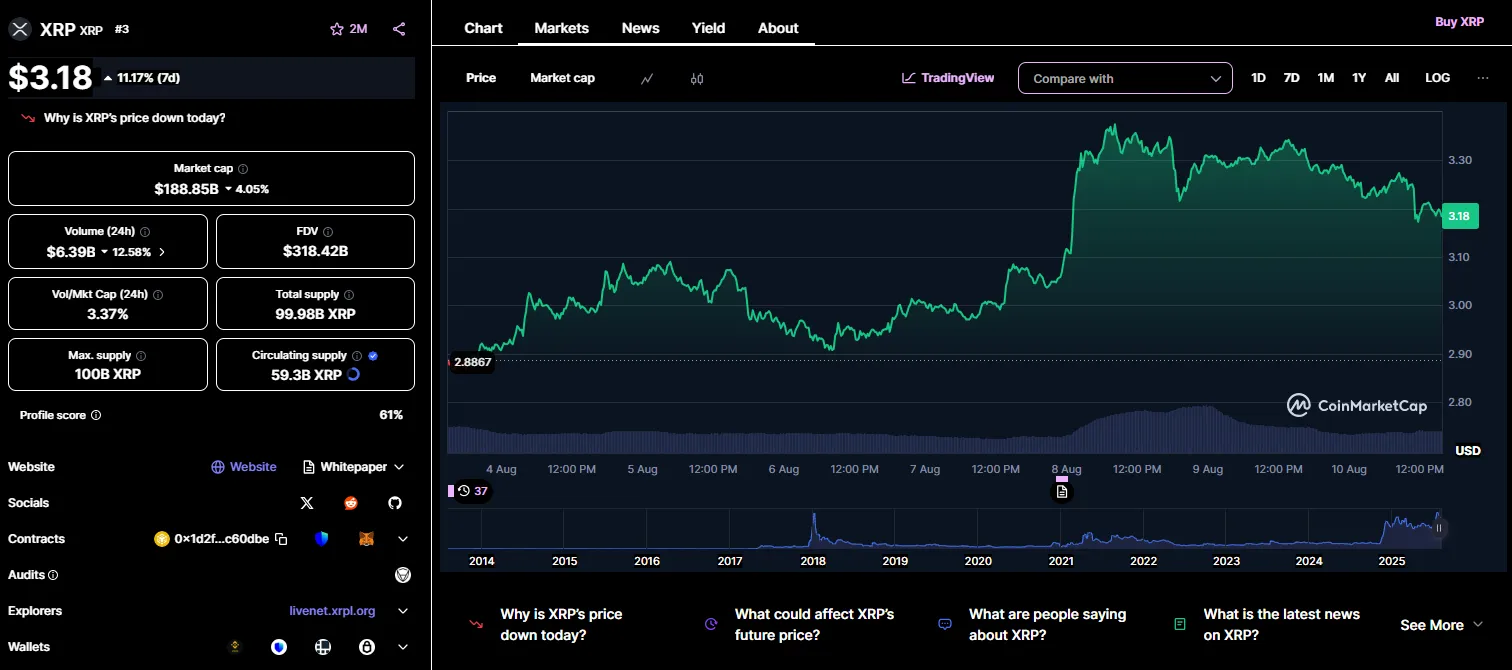The image size is (1512, 670).
Task: Click the globe-style wallet icon in Wallets row
Action: pos(322,647)
